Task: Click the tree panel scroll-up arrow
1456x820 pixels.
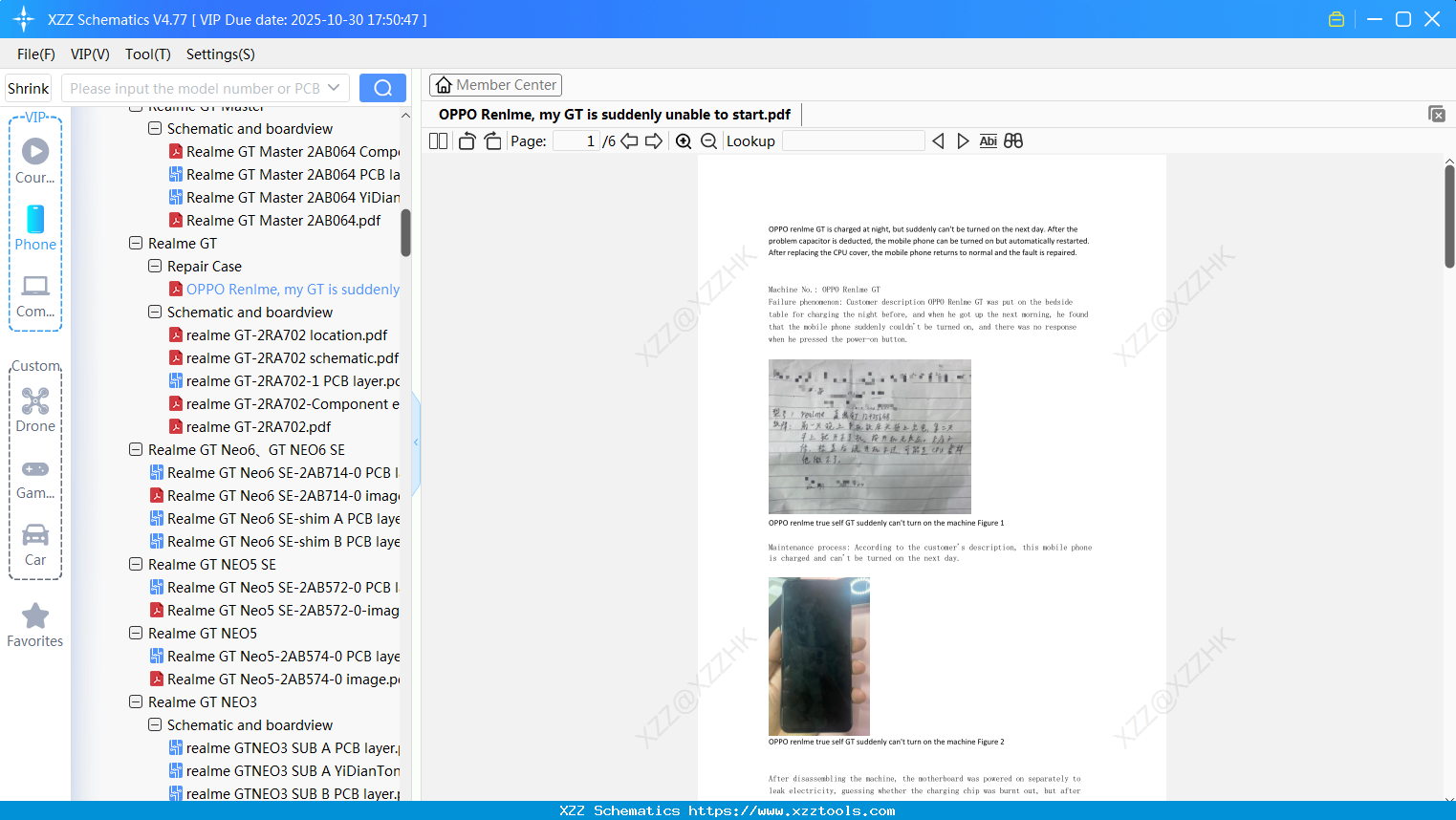Action: click(x=405, y=116)
